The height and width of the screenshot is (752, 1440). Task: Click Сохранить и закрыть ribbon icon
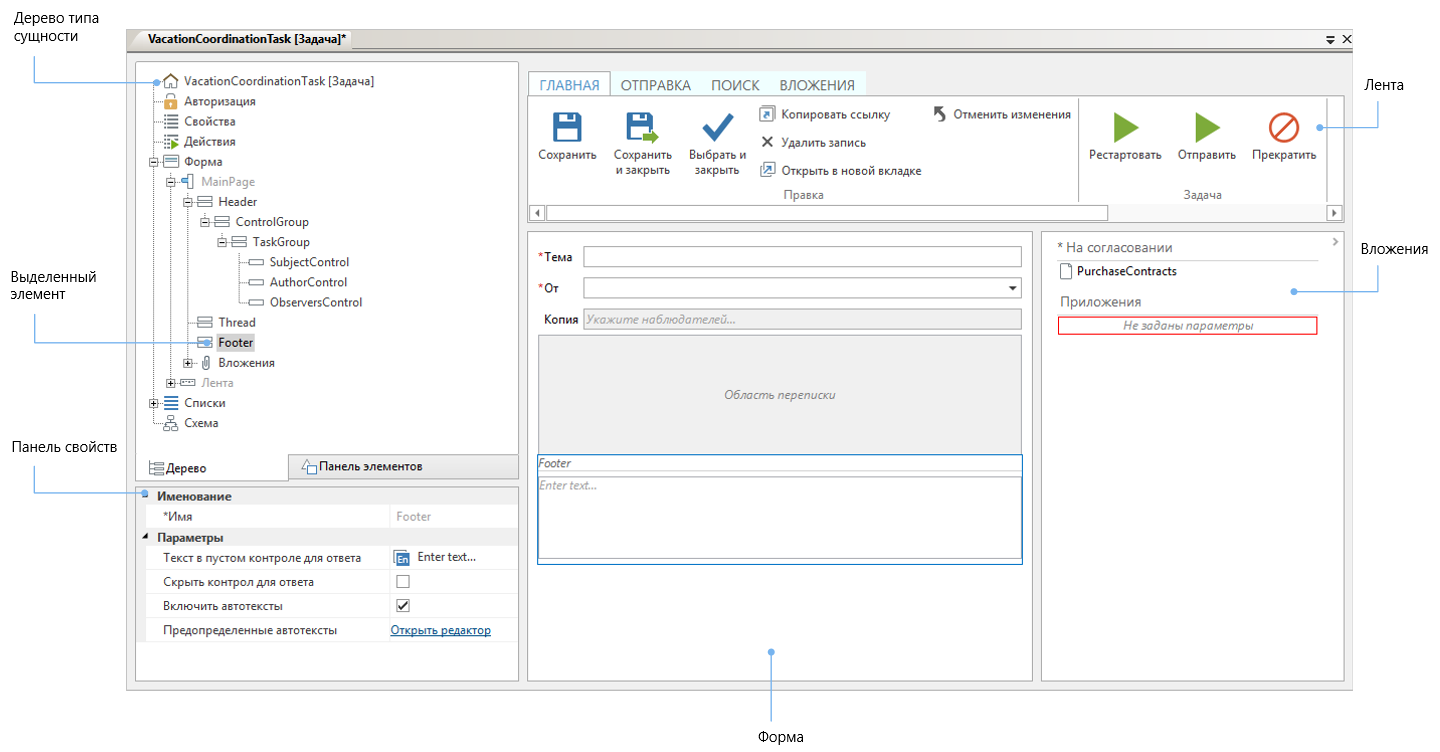coord(642,127)
